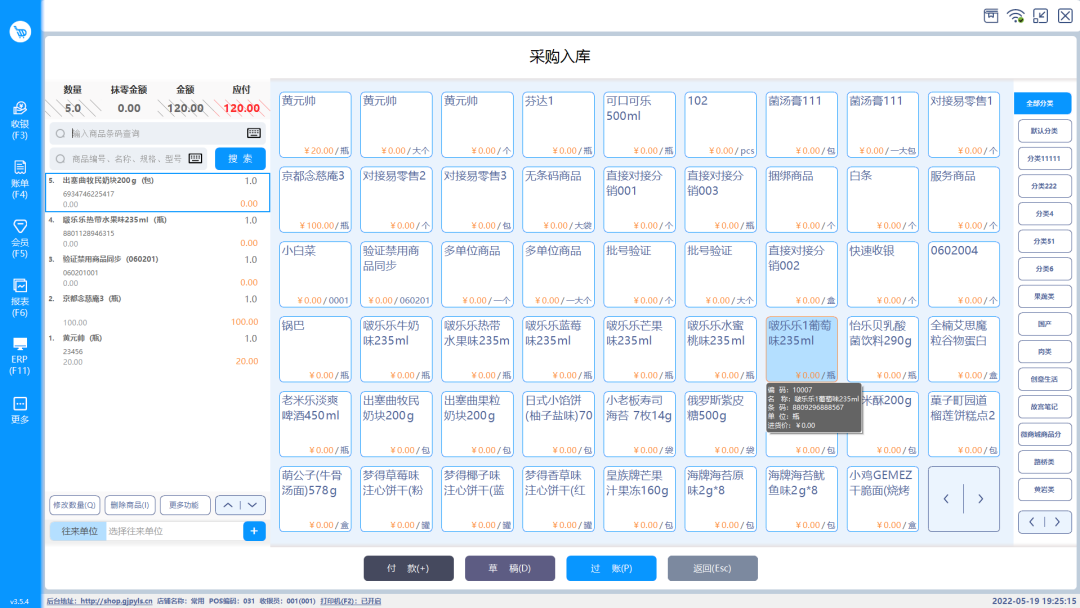Check the Wi-Fi network status icon
The width and height of the screenshot is (1080, 608).
pos(1016,15)
